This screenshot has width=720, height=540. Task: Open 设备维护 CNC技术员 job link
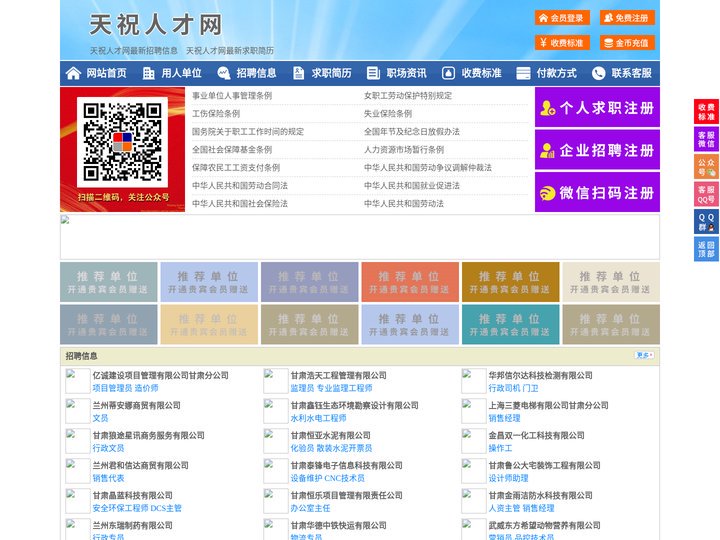(x=327, y=478)
